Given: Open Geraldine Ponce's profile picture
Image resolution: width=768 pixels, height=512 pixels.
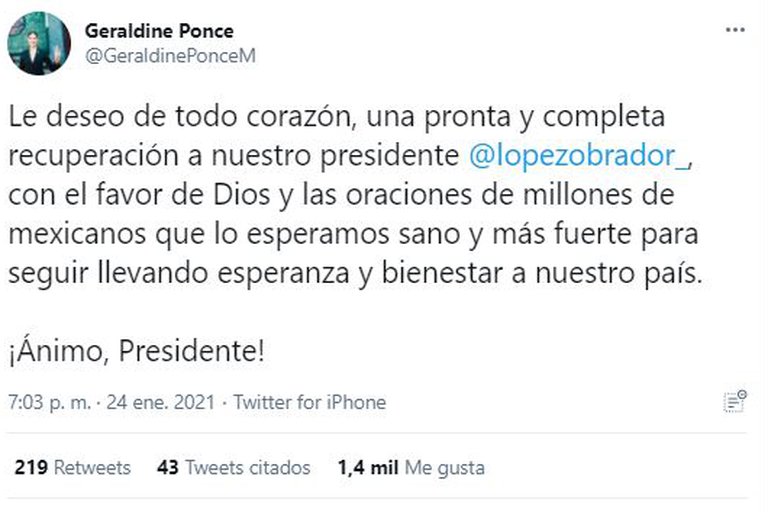Looking at the screenshot, I should click(x=39, y=44).
